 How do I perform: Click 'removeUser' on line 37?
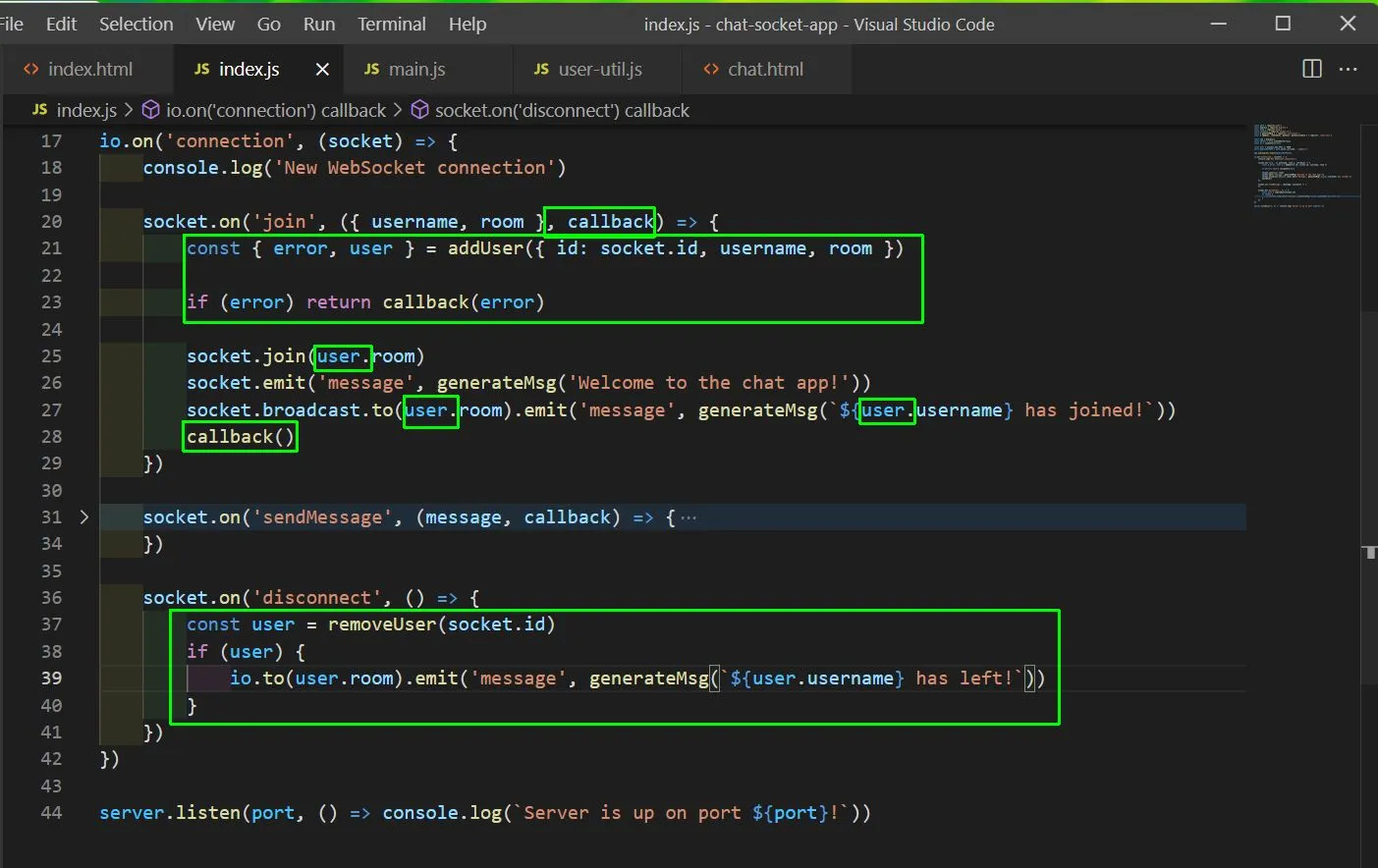[382, 624]
